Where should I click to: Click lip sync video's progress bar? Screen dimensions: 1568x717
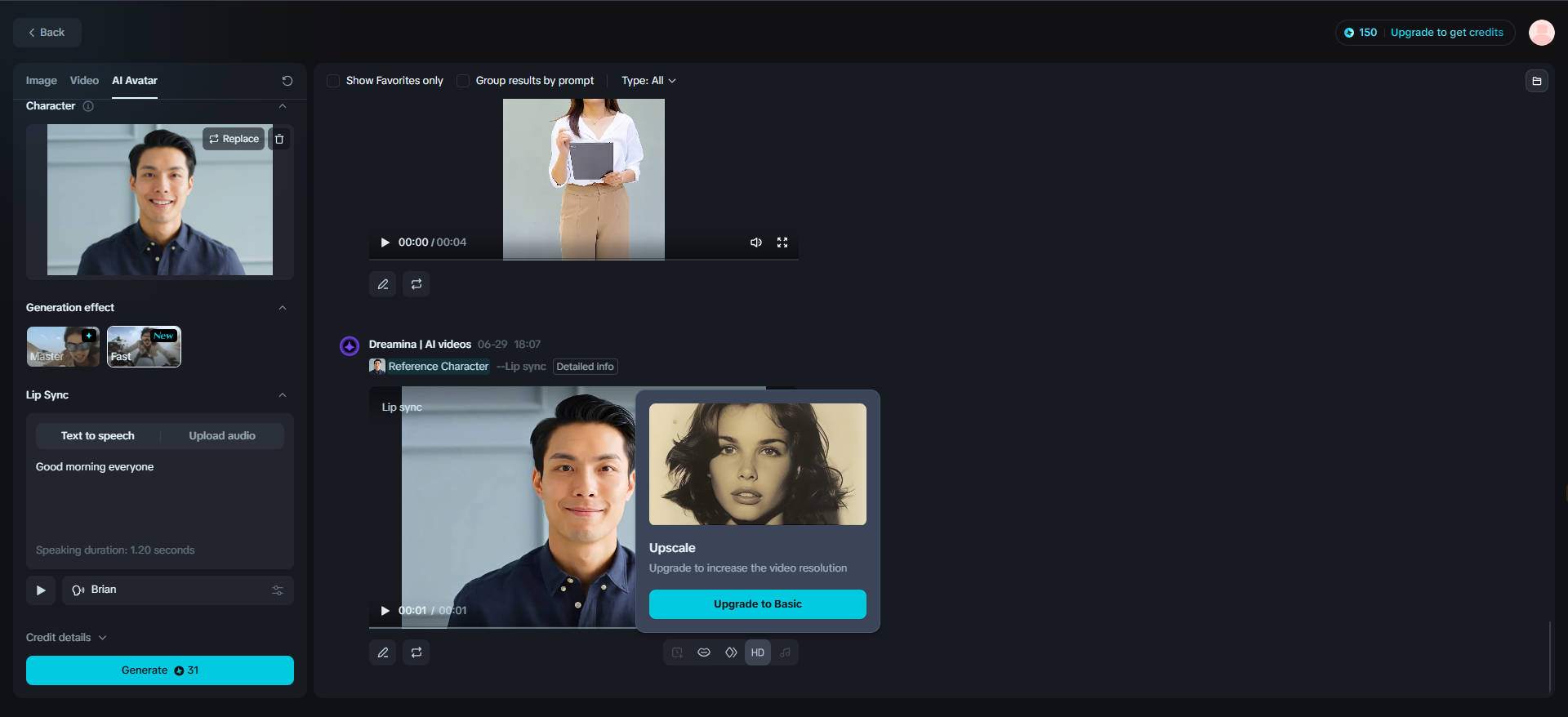coord(502,627)
